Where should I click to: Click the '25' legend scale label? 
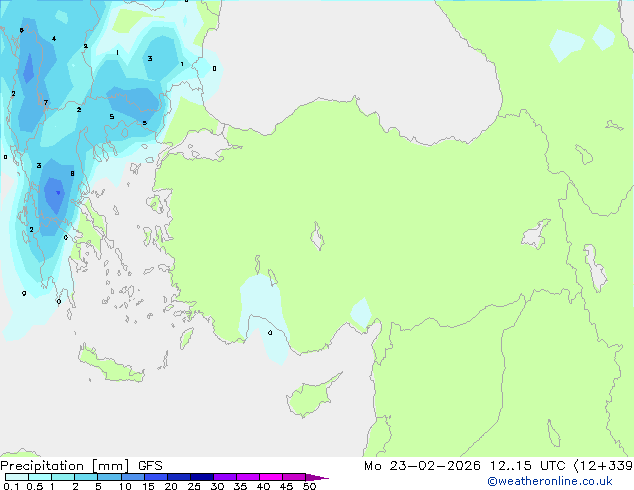pos(194,486)
